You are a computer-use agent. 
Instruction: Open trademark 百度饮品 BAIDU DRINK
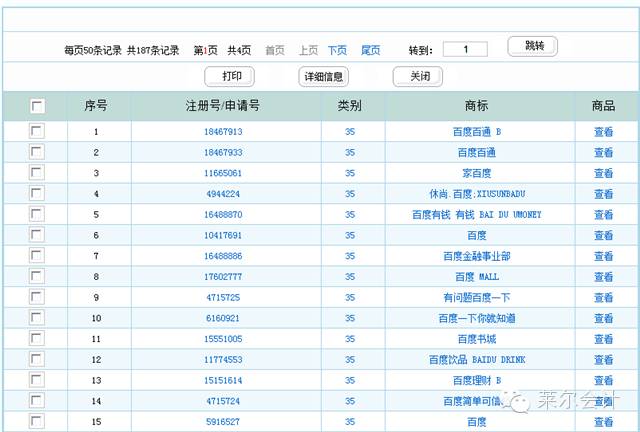point(477,360)
